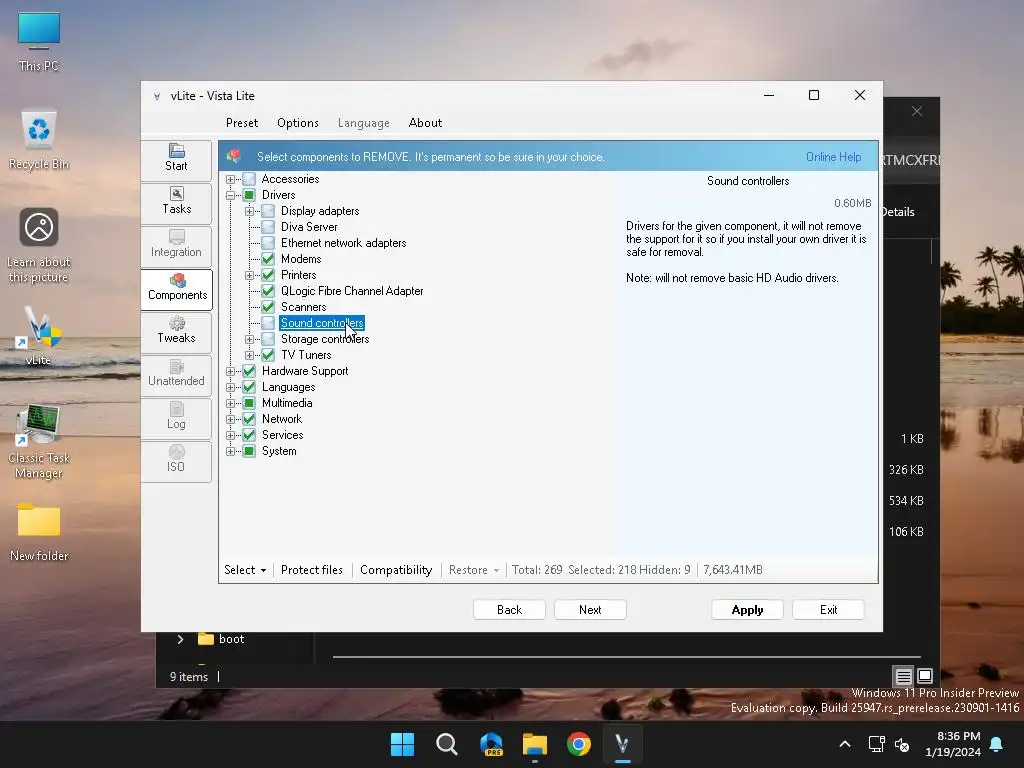Viewport: 1024px width, 768px height.
Task: Check the Diva Server checkbox
Action: point(268,227)
